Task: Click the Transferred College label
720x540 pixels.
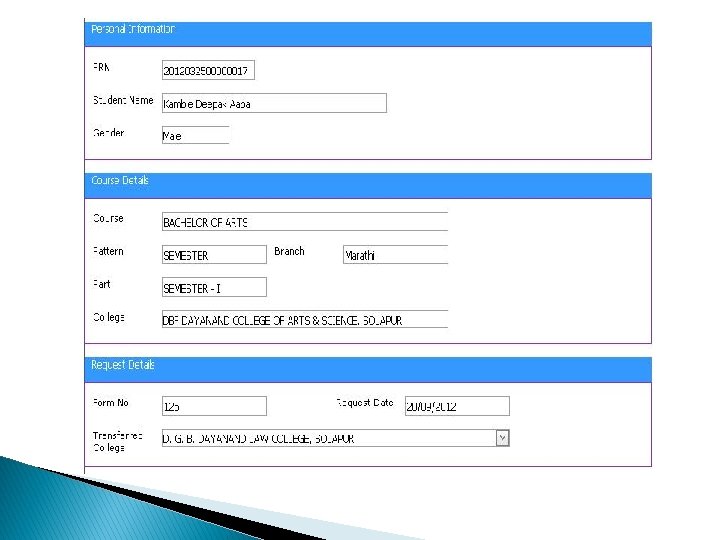Action: 118,441
